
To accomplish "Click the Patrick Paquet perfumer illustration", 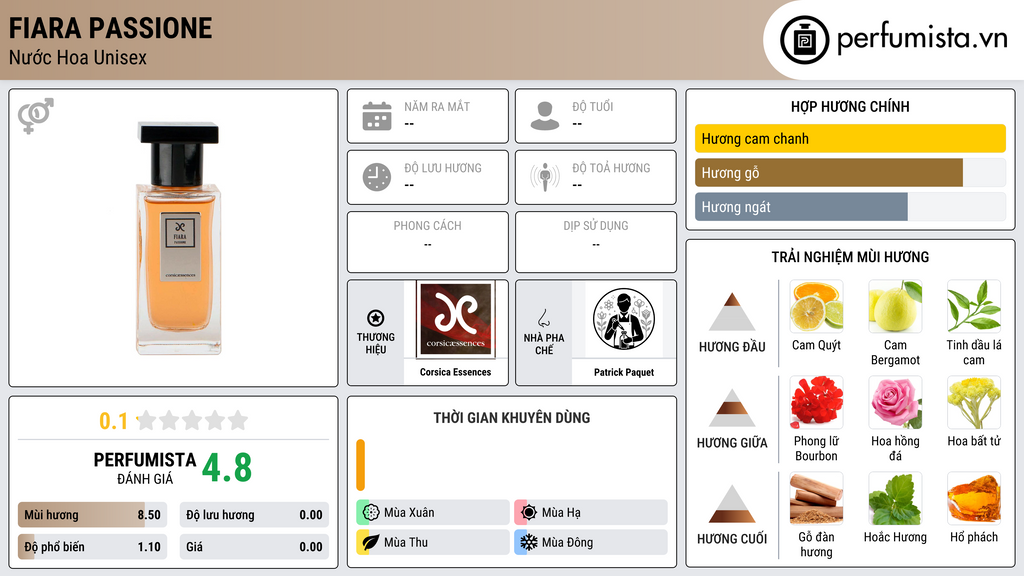I will pos(624,319).
